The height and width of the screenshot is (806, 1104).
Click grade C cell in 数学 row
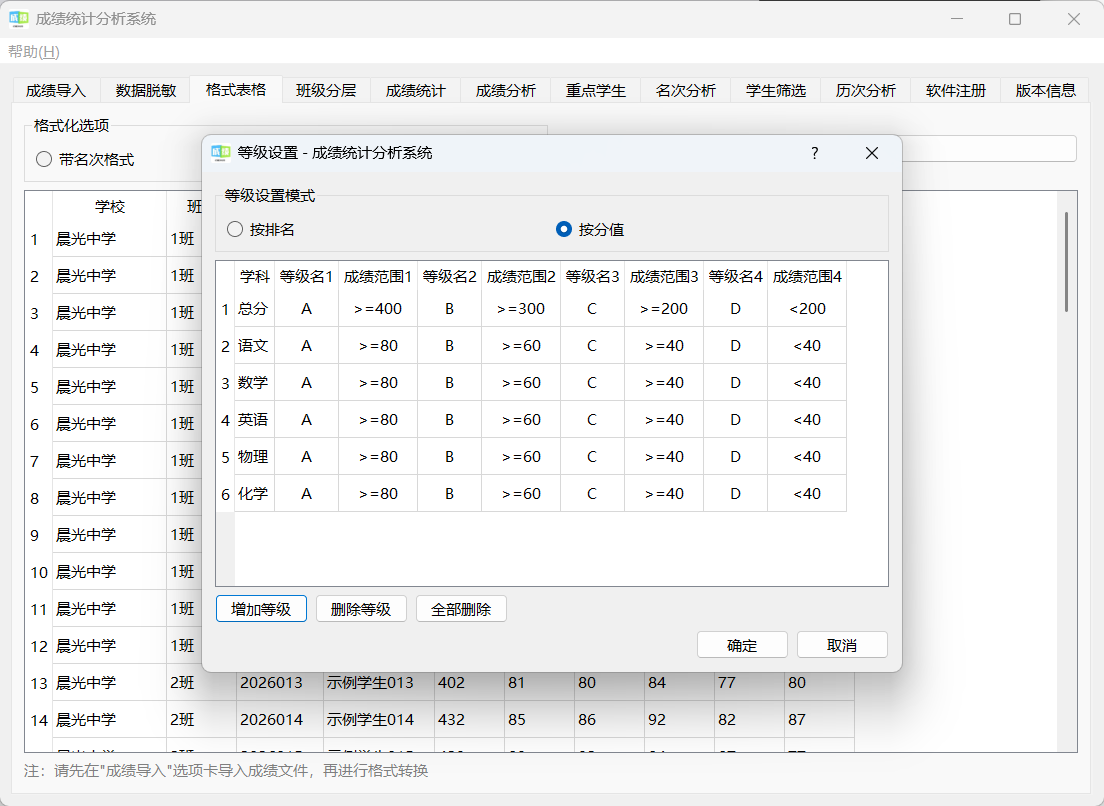(x=592, y=382)
